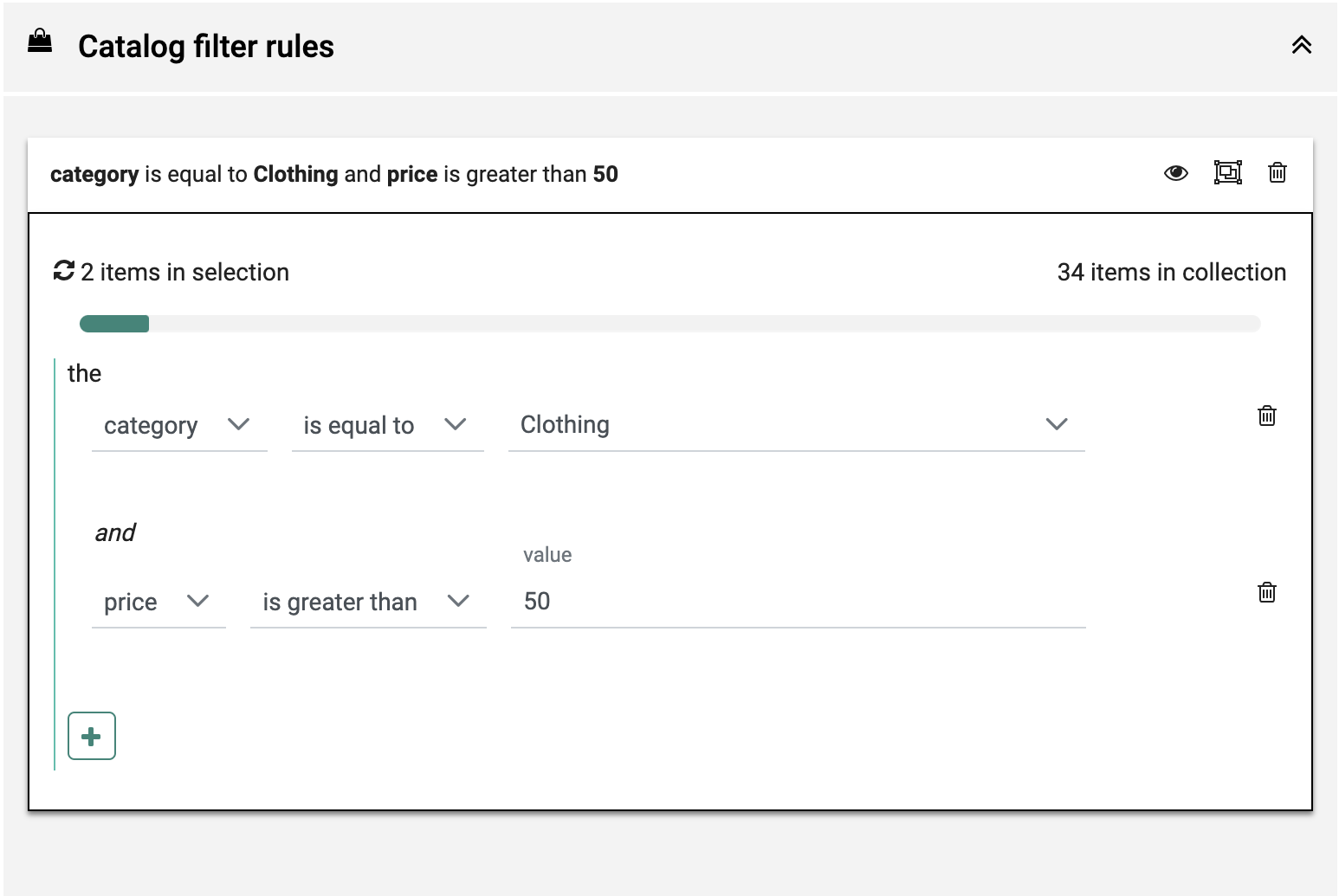
Task: Click the '34 items in collection' label
Action: (x=1171, y=272)
